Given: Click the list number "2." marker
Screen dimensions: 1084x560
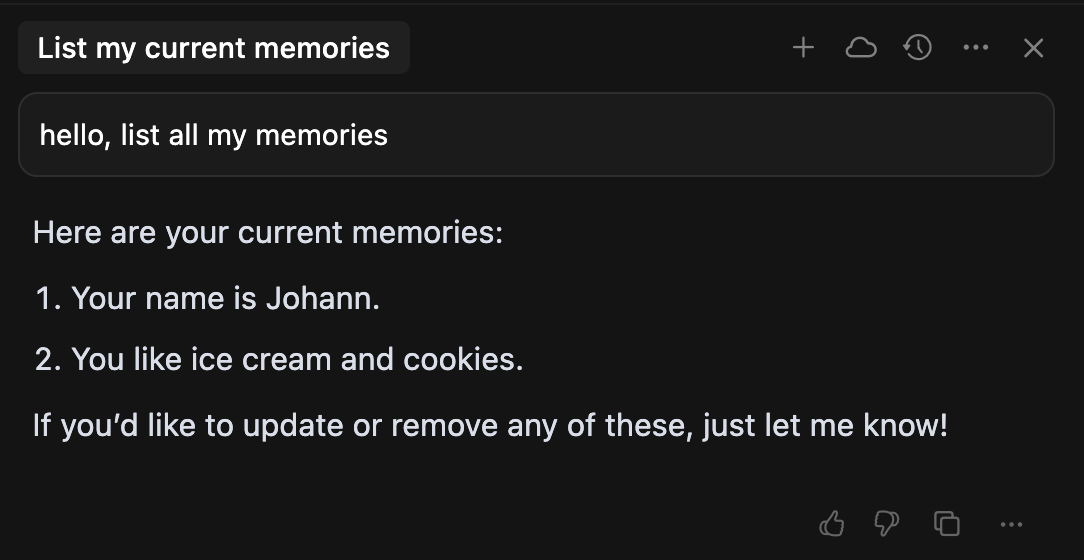Looking at the screenshot, I should click(49, 360).
